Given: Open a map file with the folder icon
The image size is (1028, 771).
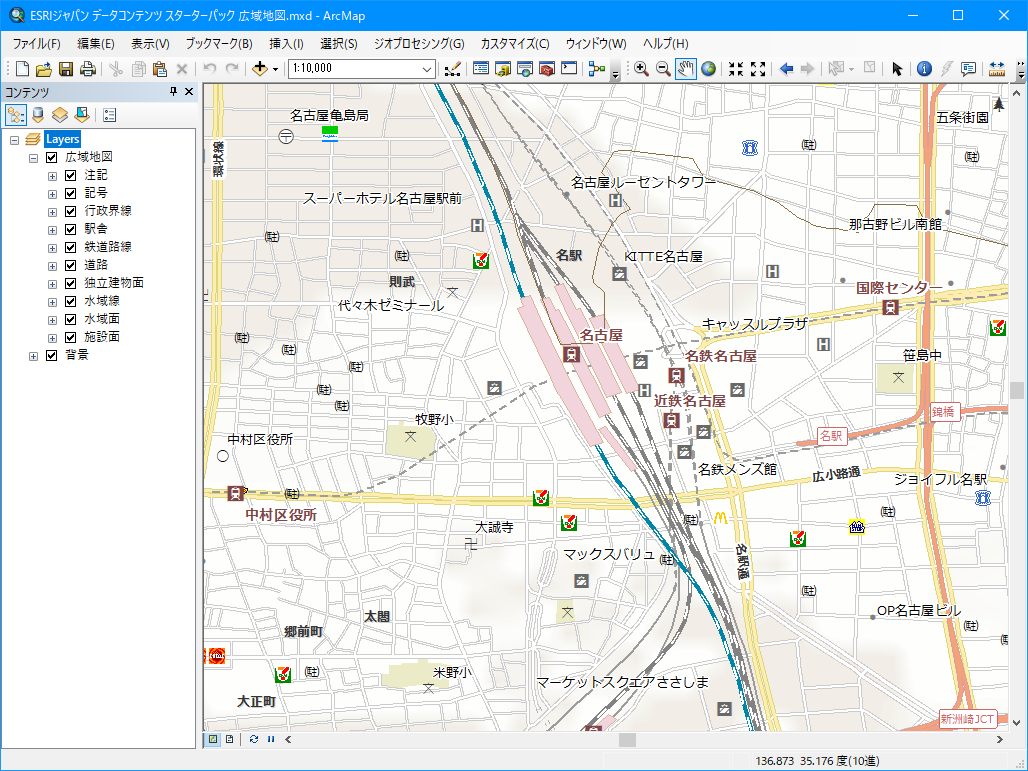Looking at the screenshot, I should click(x=44, y=68).
